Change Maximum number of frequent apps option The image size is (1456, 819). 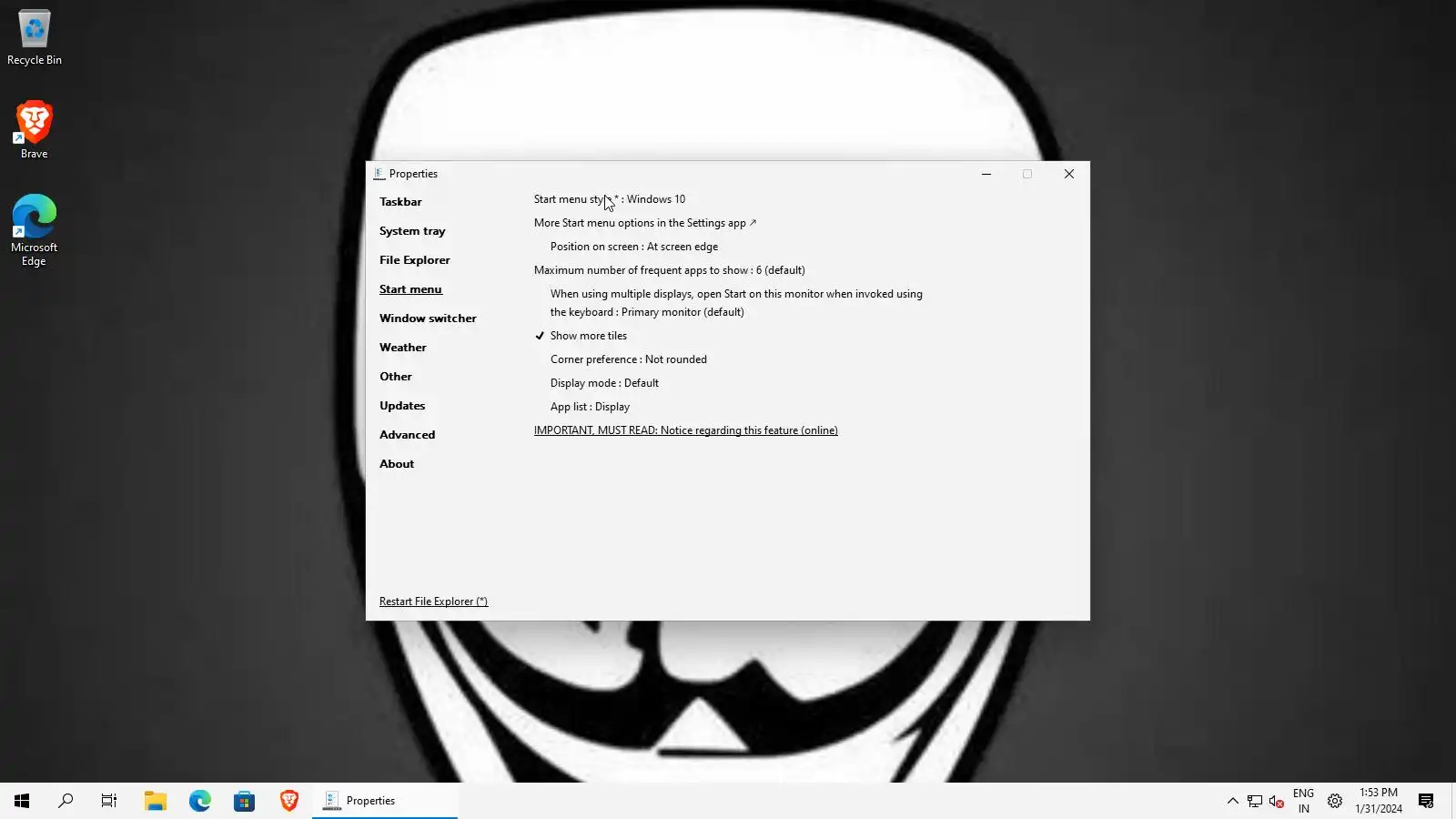pos(670,270)
